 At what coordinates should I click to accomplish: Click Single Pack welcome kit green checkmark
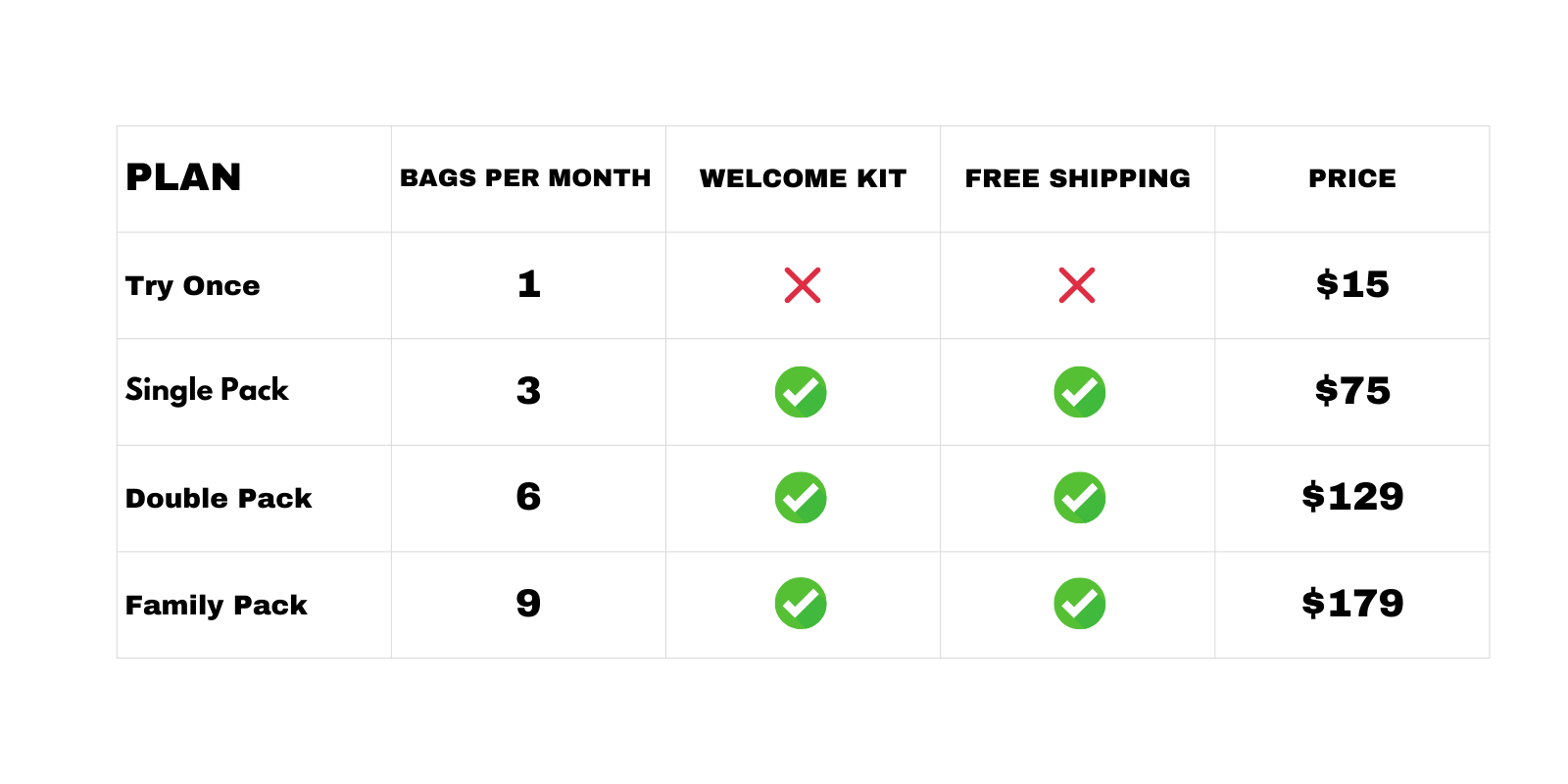pyautogui.click(x=801, y=392)
